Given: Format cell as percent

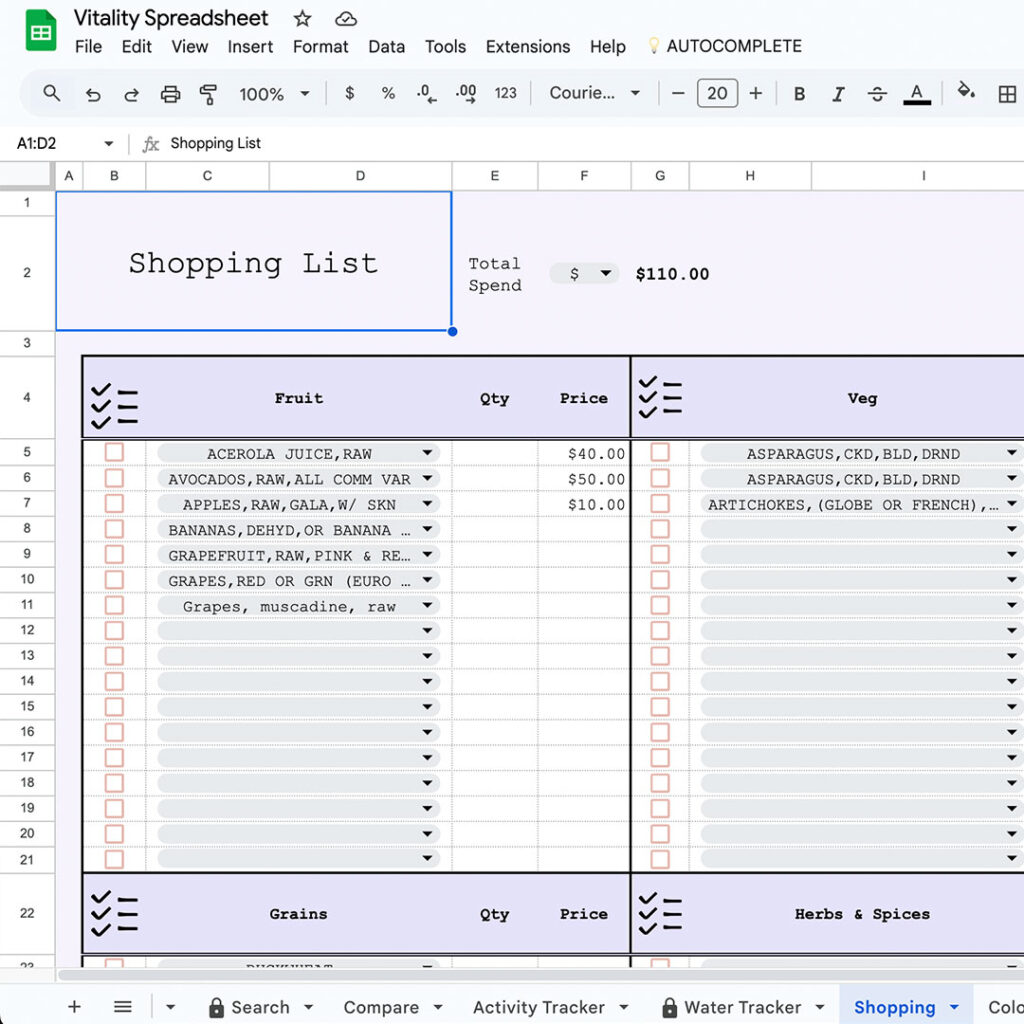Looking at the screenshot, I should coord(388,93).
